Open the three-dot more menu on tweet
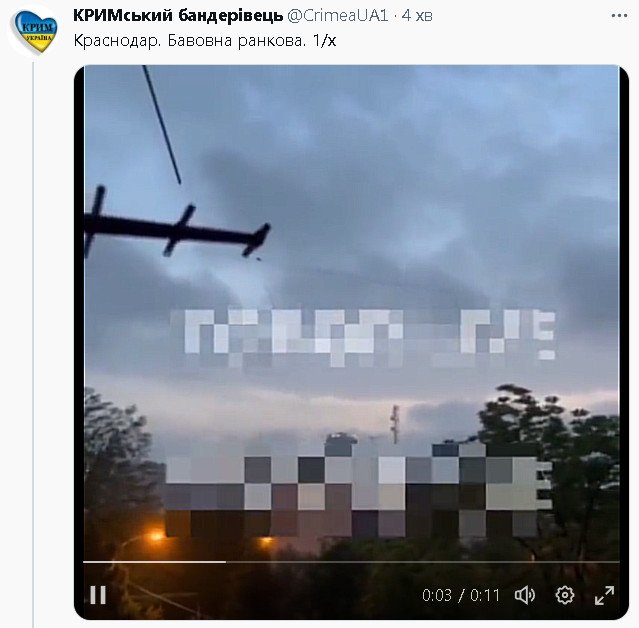The height and width of the screenshot is (628, 639). click(619, 15)
